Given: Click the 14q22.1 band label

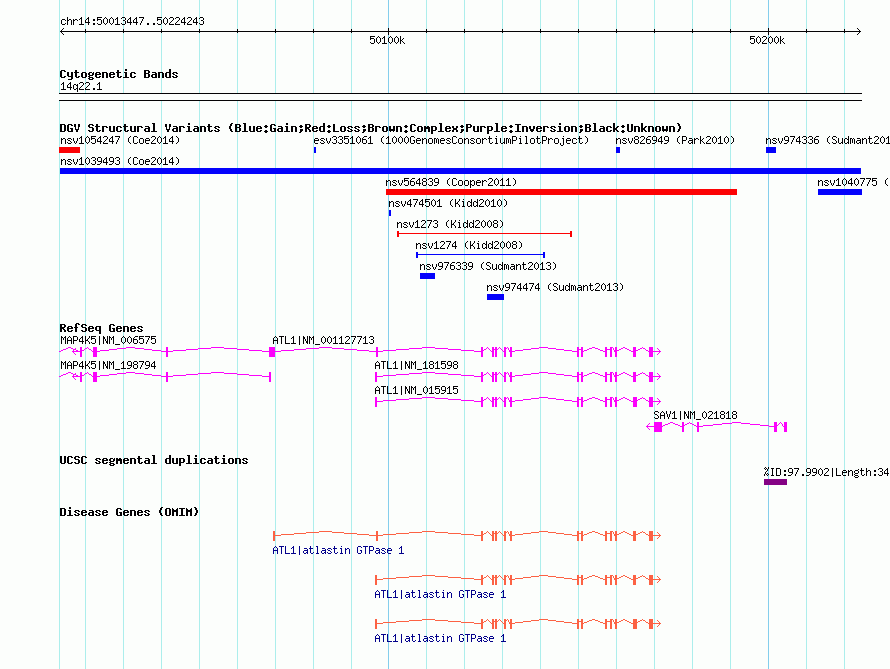Looking at the screenshot, I should [81, 86].
